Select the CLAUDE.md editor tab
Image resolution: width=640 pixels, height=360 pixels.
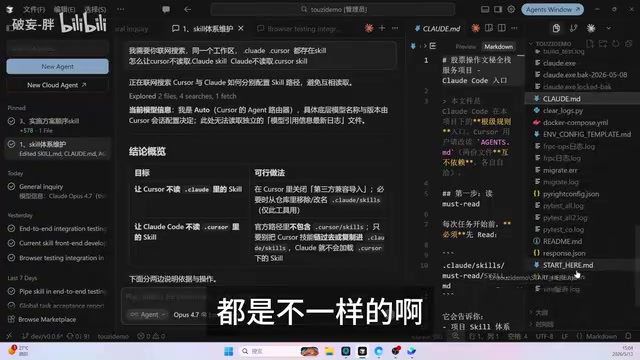[437, 29]
